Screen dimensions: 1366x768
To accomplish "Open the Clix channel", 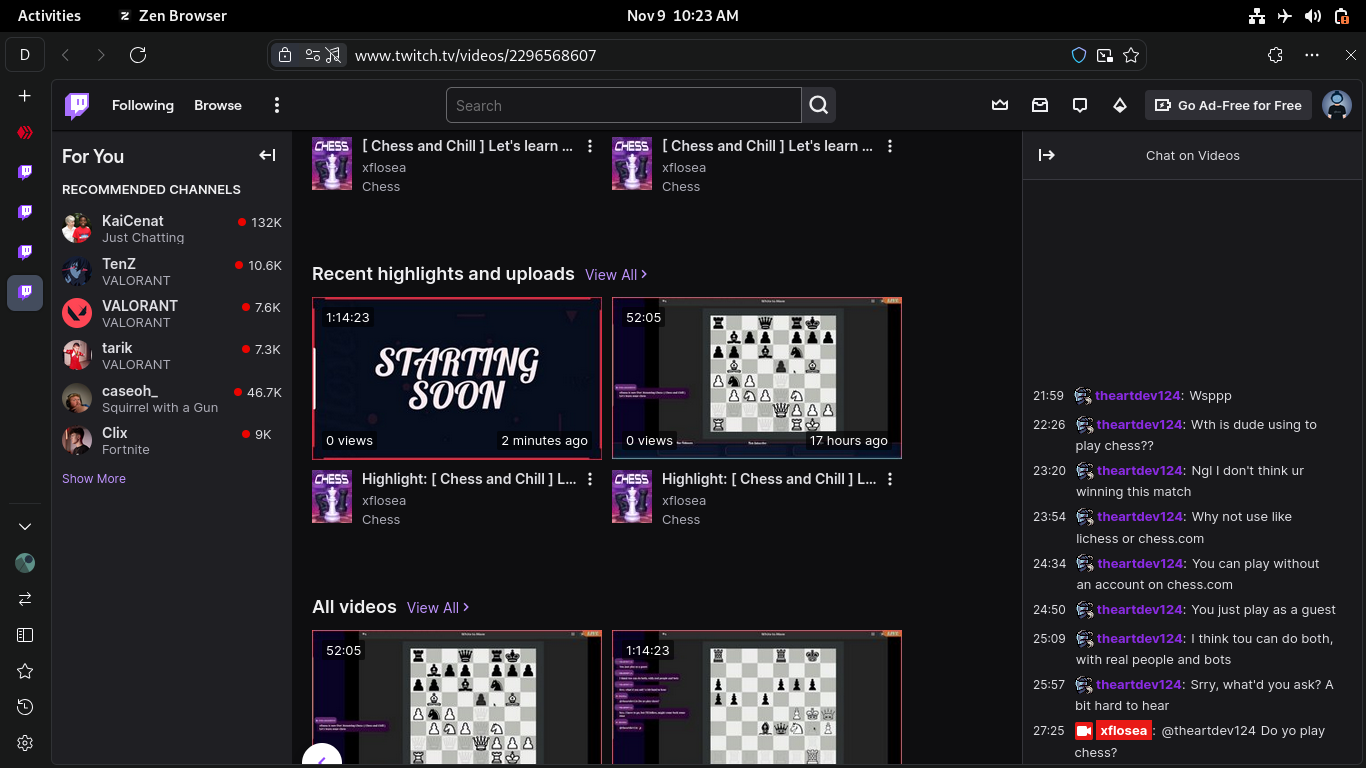I will pyautogui.click(x=172, y=440).
